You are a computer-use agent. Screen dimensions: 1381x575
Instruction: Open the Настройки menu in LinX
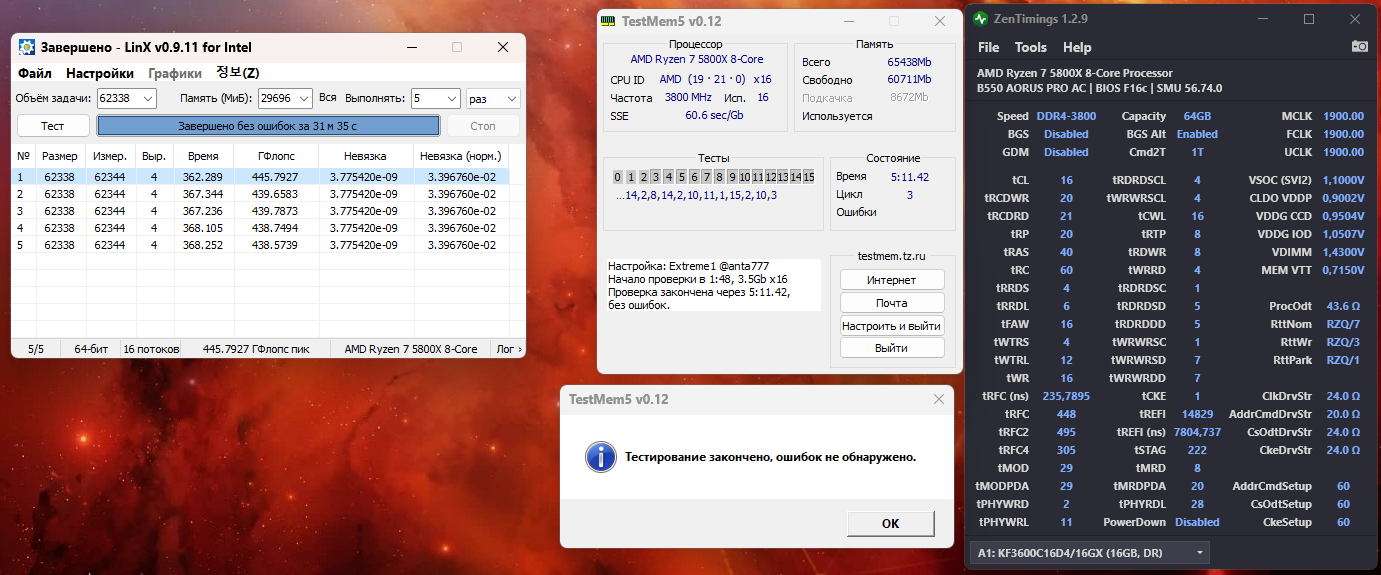[100, 73]
